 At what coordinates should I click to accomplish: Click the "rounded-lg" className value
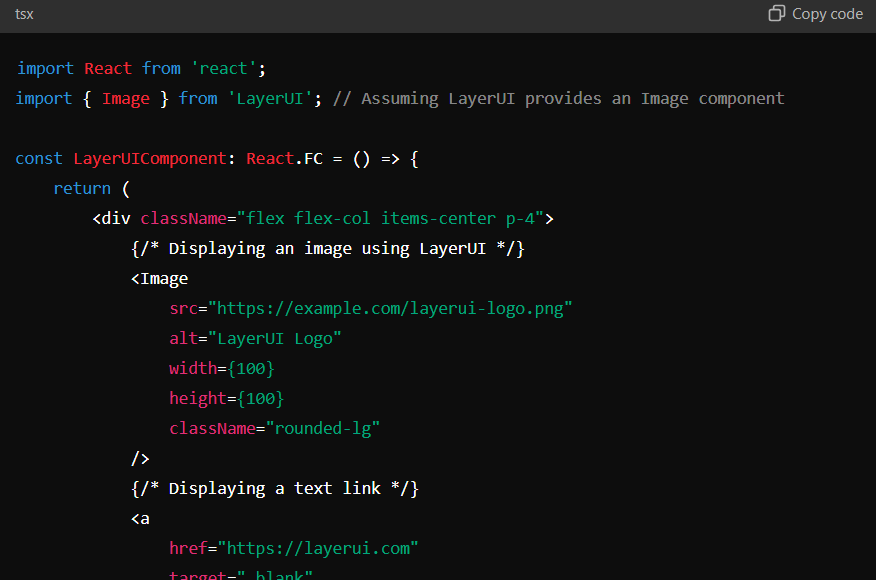click(323, 429)
